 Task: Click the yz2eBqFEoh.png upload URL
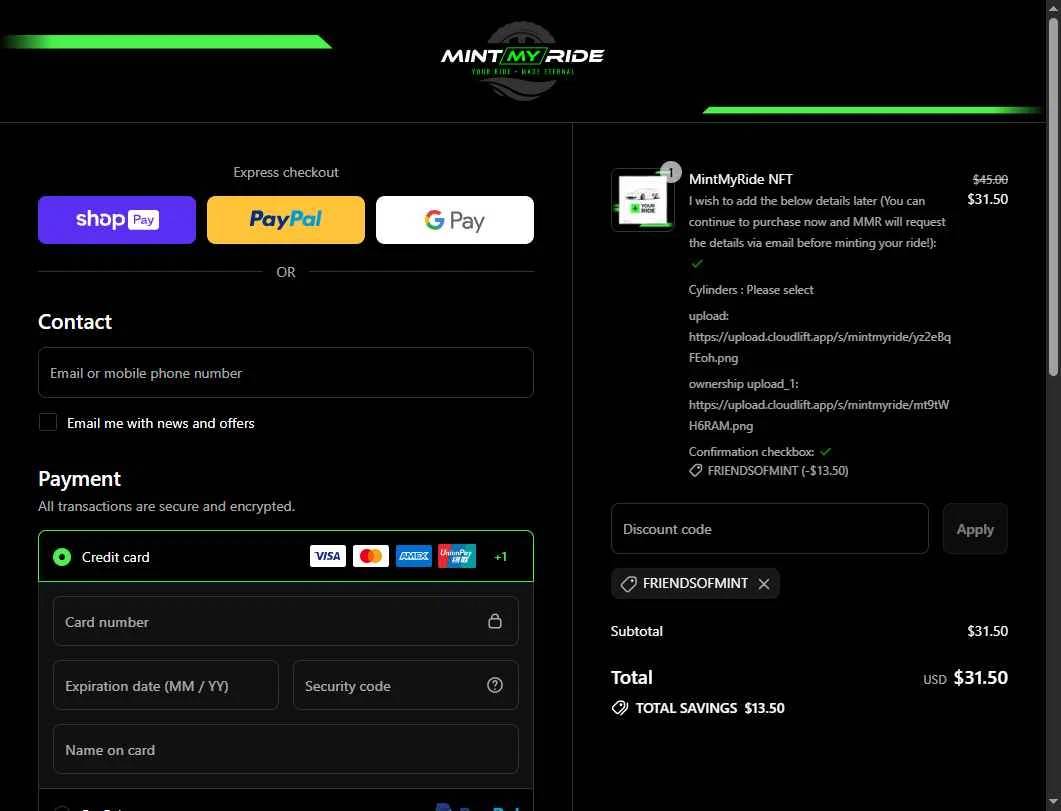tap(819, 347)
